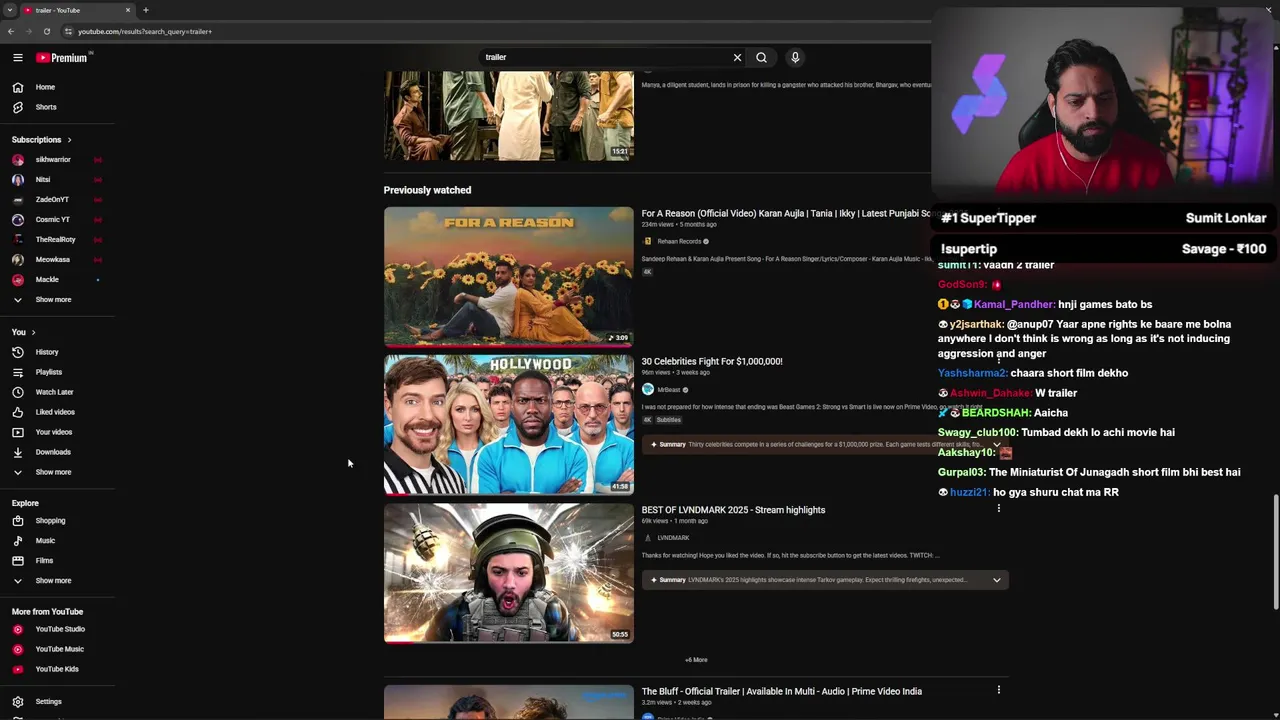View site information icon in address bar
1280x720 pixels.
[x=68, y=31]
